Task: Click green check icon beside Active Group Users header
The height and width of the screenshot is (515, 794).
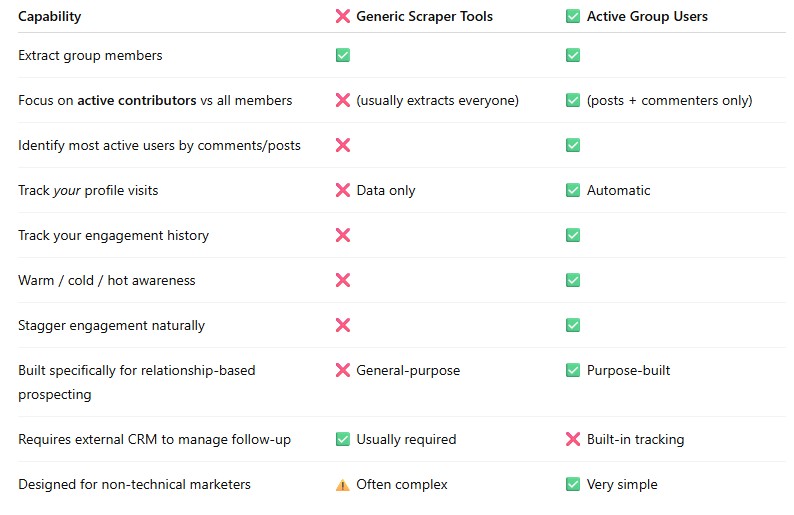Action: point(573,16)
